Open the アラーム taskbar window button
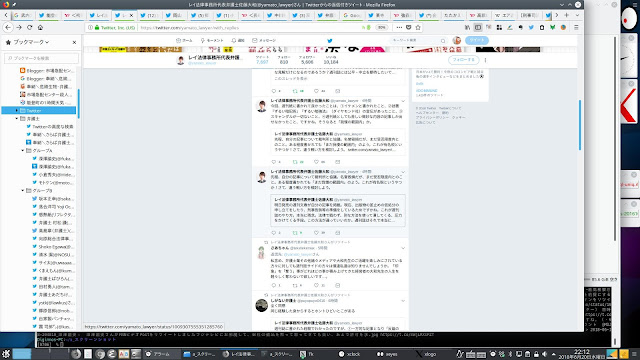Viewport: 640px width, 360px height. 162,354
